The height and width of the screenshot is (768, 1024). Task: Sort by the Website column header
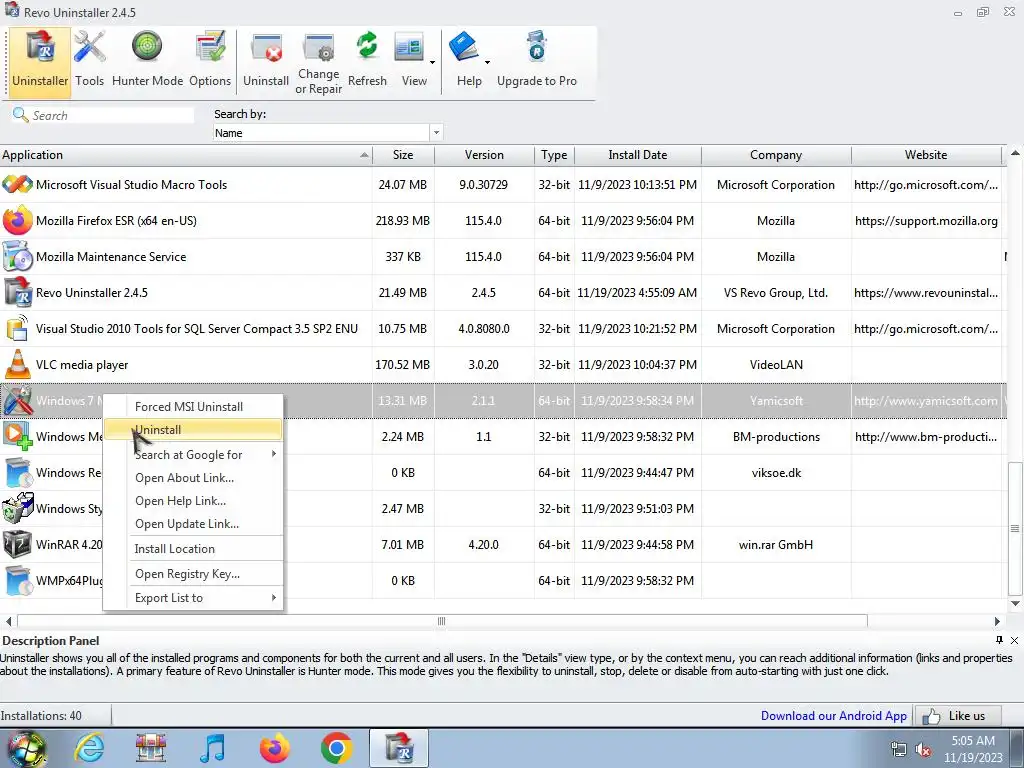(926, 155)
